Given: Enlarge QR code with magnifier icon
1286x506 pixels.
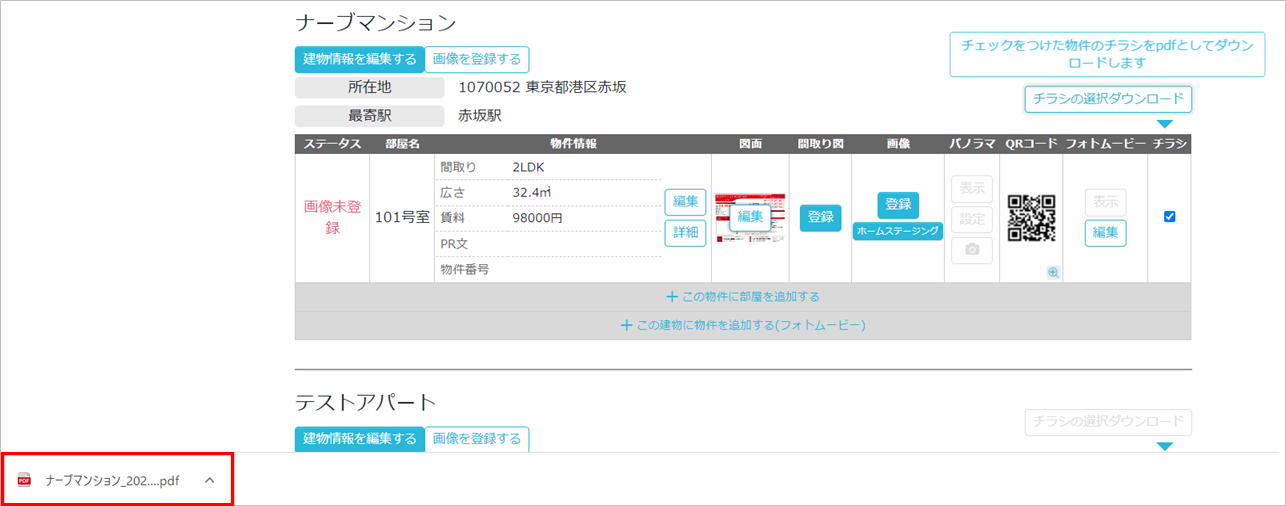Looking at the screenshot, I should click(x=1053, y=272).
